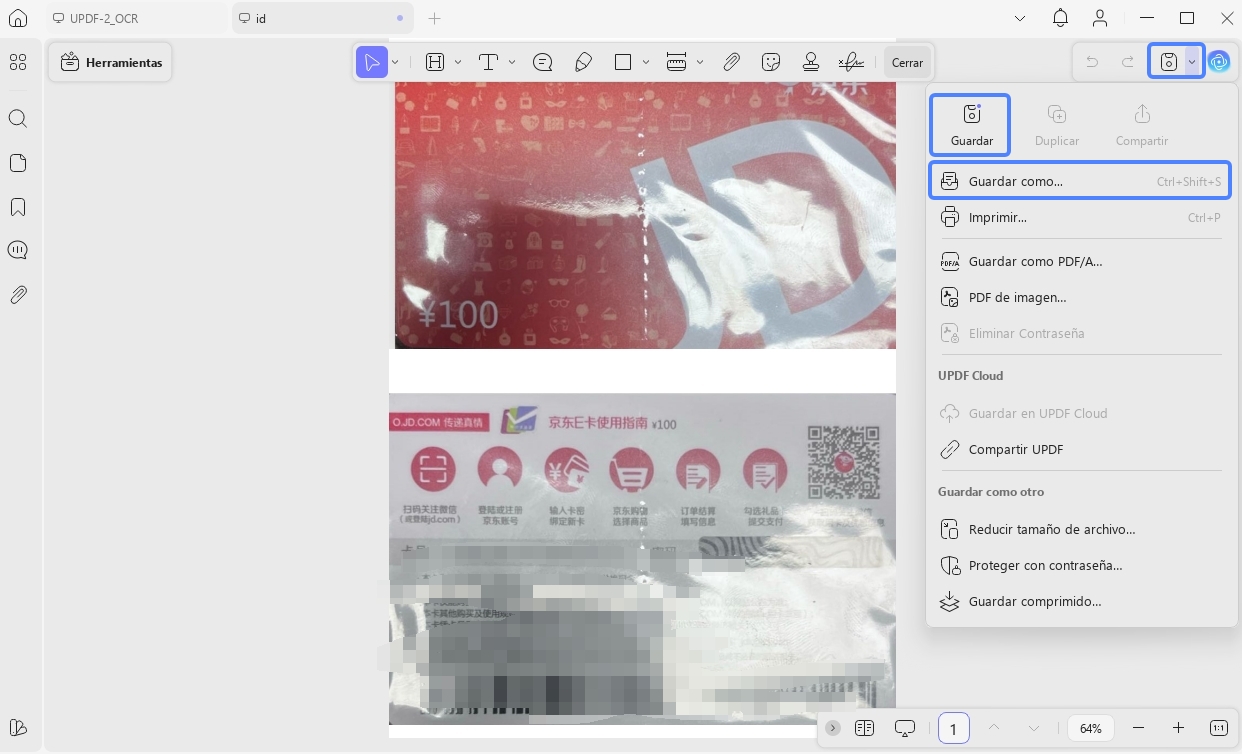The height and width of the screenshot is (754, 1242).
Task: Open the tab list chevron in title bar
Action: pos(1020,18)
